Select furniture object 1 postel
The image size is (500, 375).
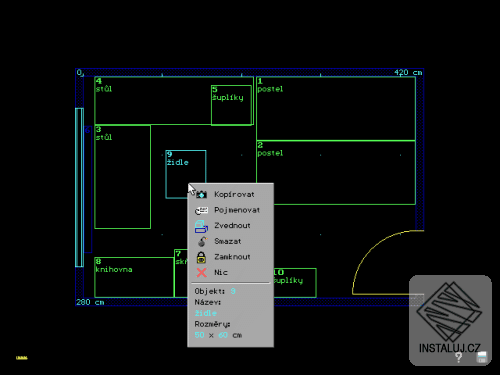336,109
